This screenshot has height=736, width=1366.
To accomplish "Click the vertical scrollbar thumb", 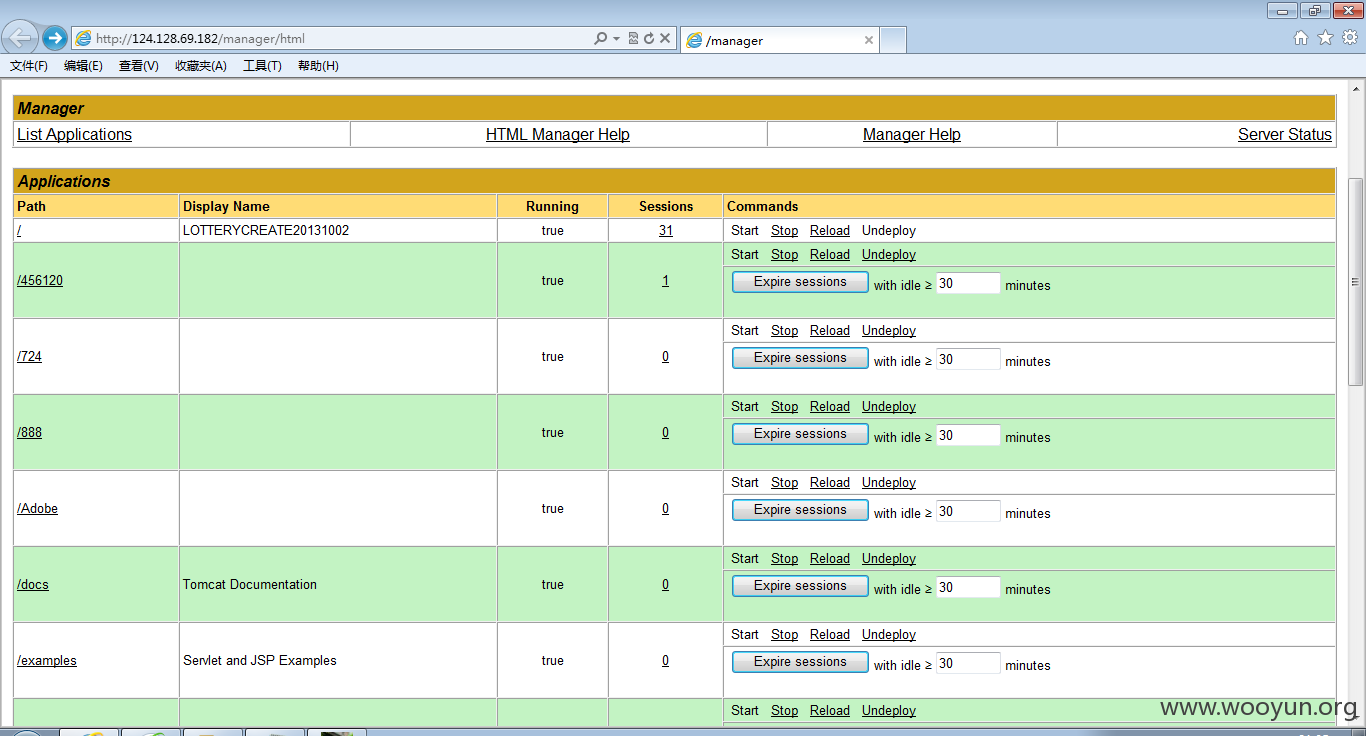I will click(x=1356, y=282).
